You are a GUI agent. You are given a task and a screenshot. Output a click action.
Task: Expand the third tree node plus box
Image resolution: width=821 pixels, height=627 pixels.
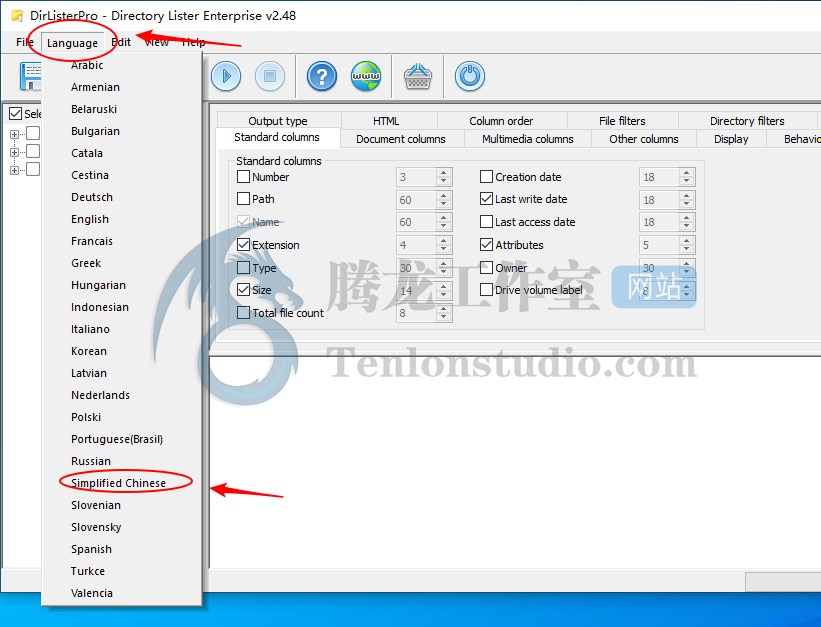pyautogui.click(x=14, y=170)
